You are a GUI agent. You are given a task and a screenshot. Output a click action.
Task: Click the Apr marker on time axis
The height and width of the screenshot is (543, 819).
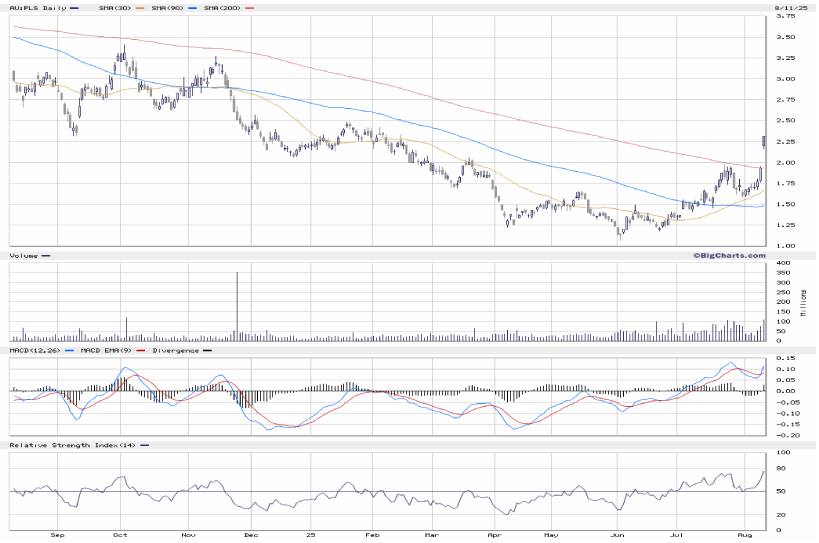coord(495,537)
